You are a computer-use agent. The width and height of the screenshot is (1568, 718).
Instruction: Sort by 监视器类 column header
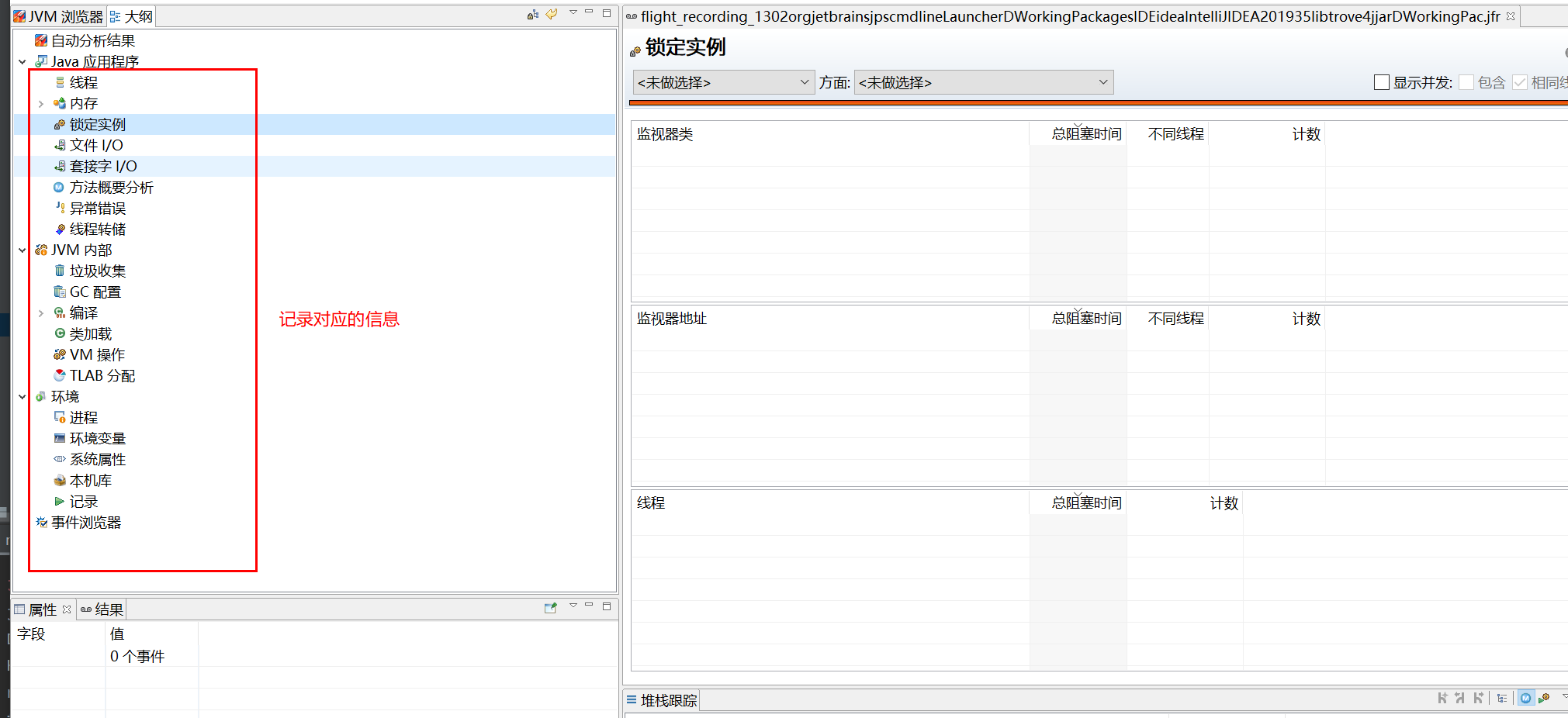point(830,133)
